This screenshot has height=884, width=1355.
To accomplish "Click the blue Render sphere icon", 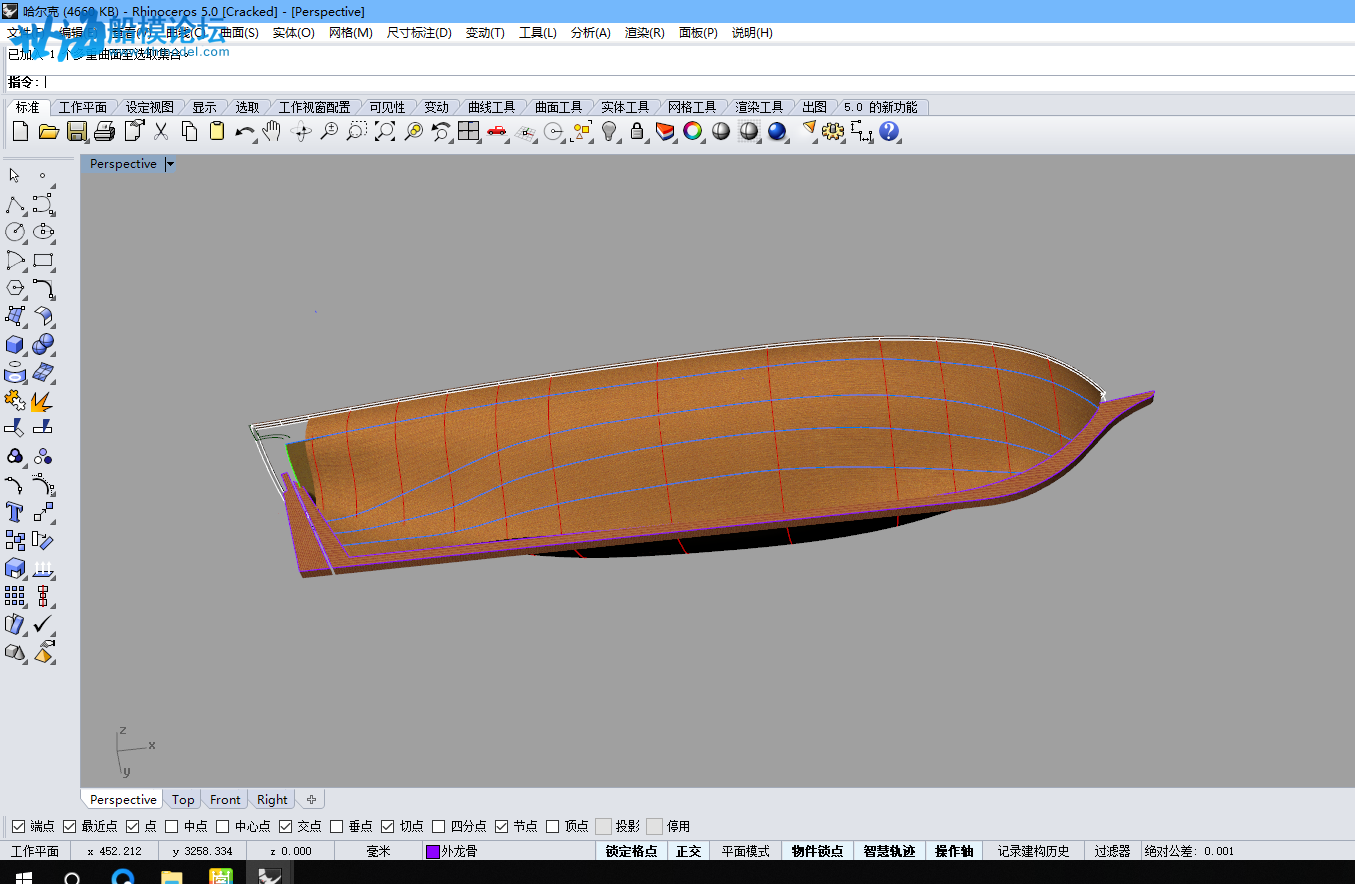I will point(778,131).
